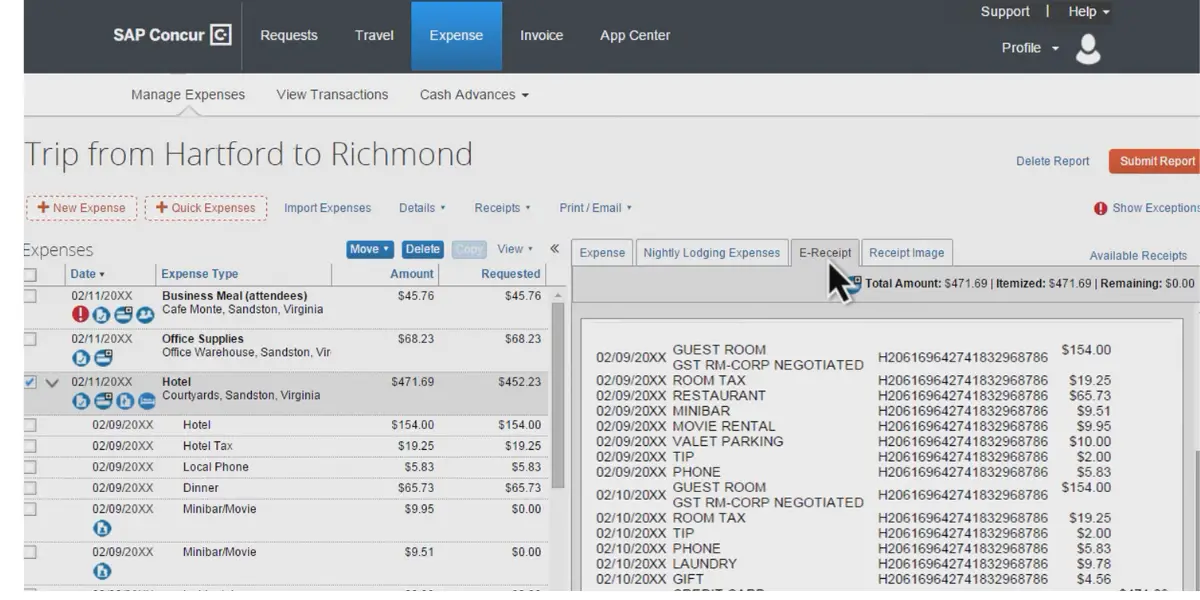Check the Hotel Tax itemization checkbox
This screenshot has height=600, width=1200.
30,446
